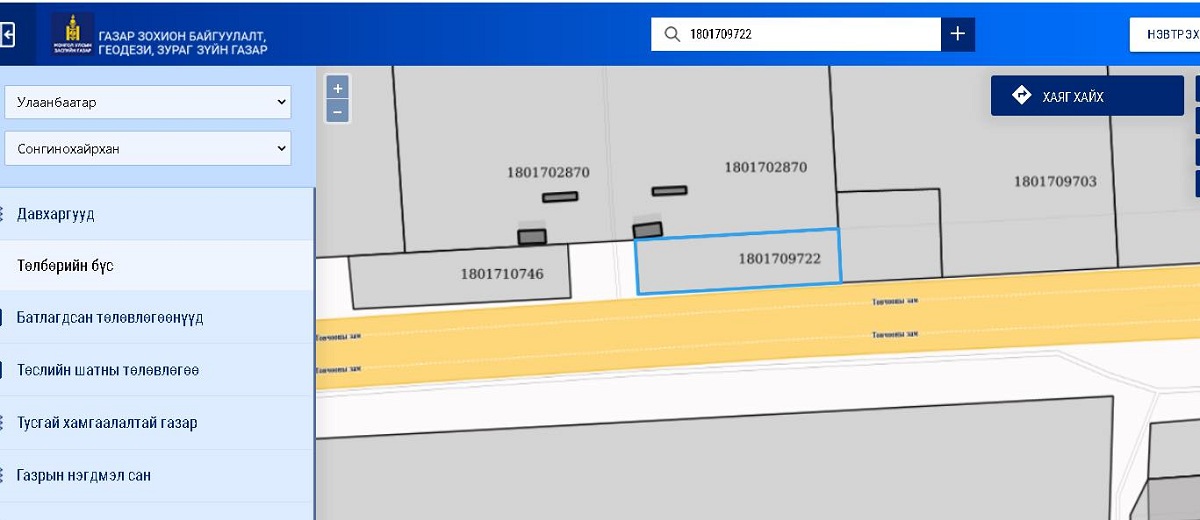The height and width of the screenshot is (520, 1200).
Task: Open Газрын нэгдмэл сан item
Action: tap(84, 475)
